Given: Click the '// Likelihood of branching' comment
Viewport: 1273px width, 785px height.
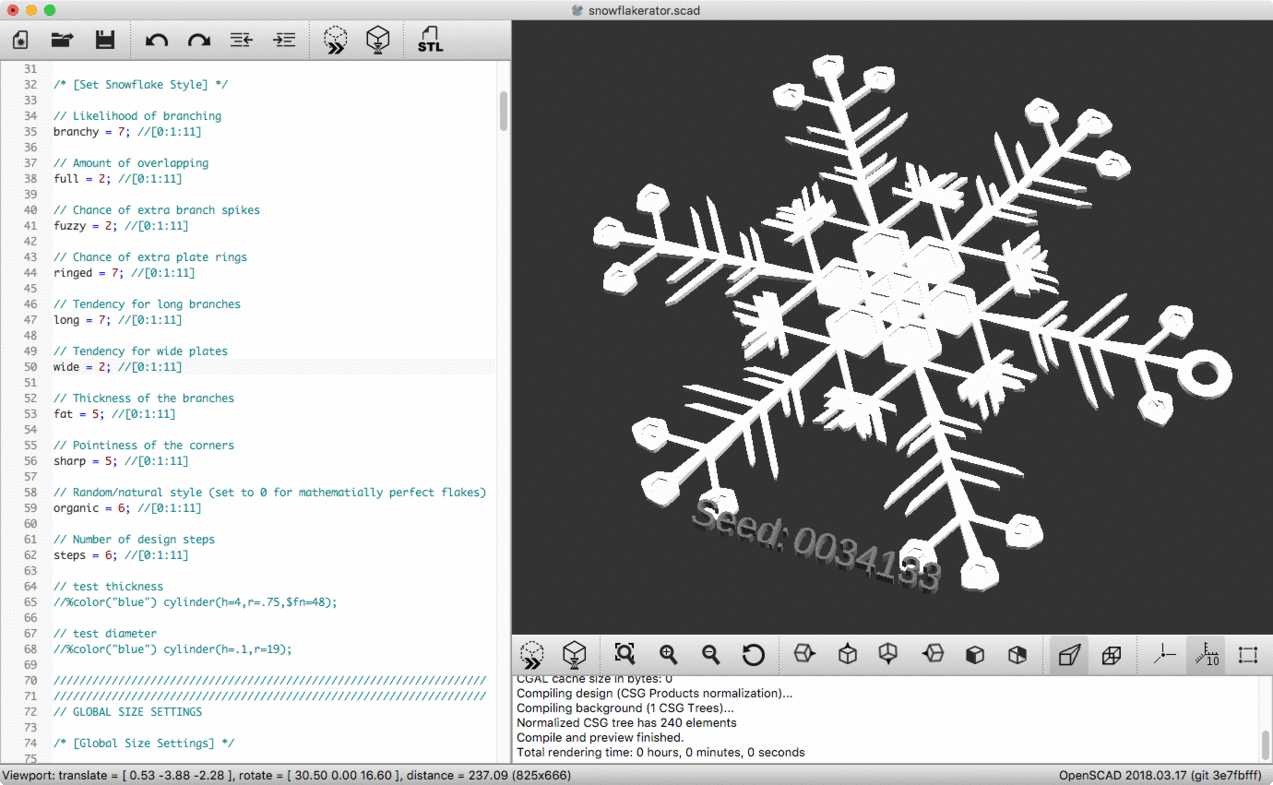Looking at the screenshot, I should pyautogui.click(x=137, y=116).
